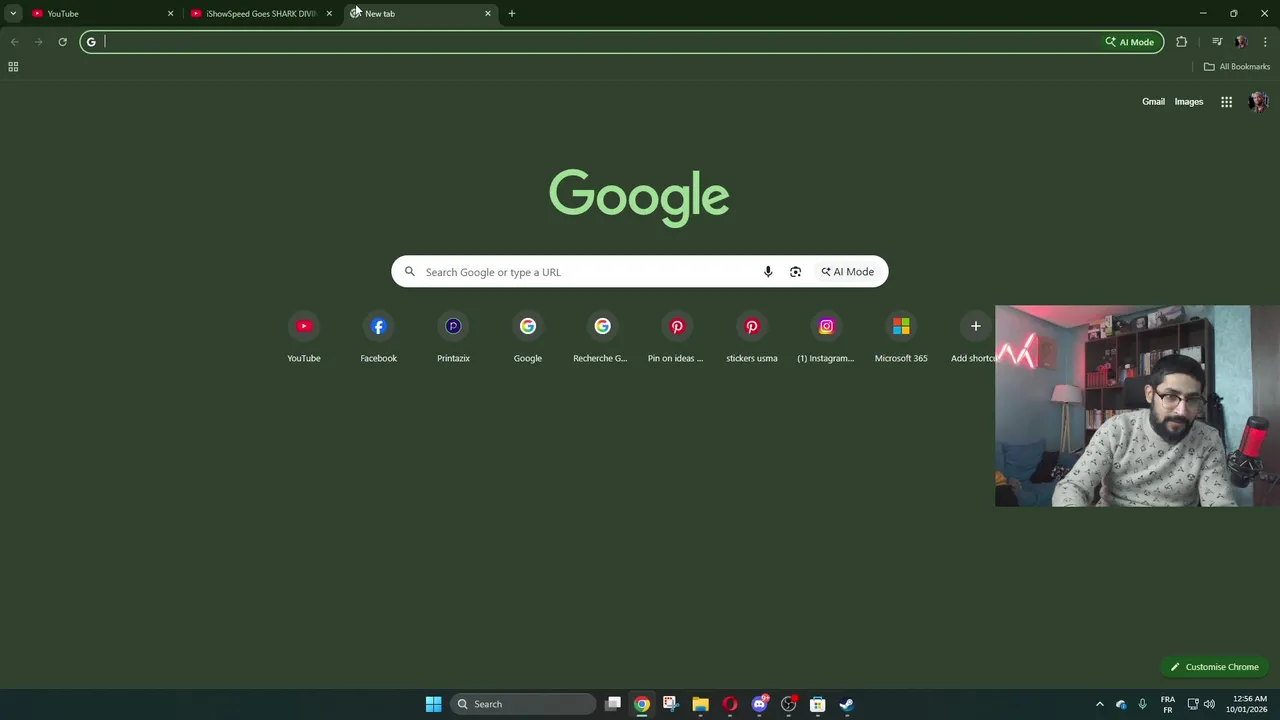
Task: Open Snipping Tool from the taskbar
Action: point(671,704)
